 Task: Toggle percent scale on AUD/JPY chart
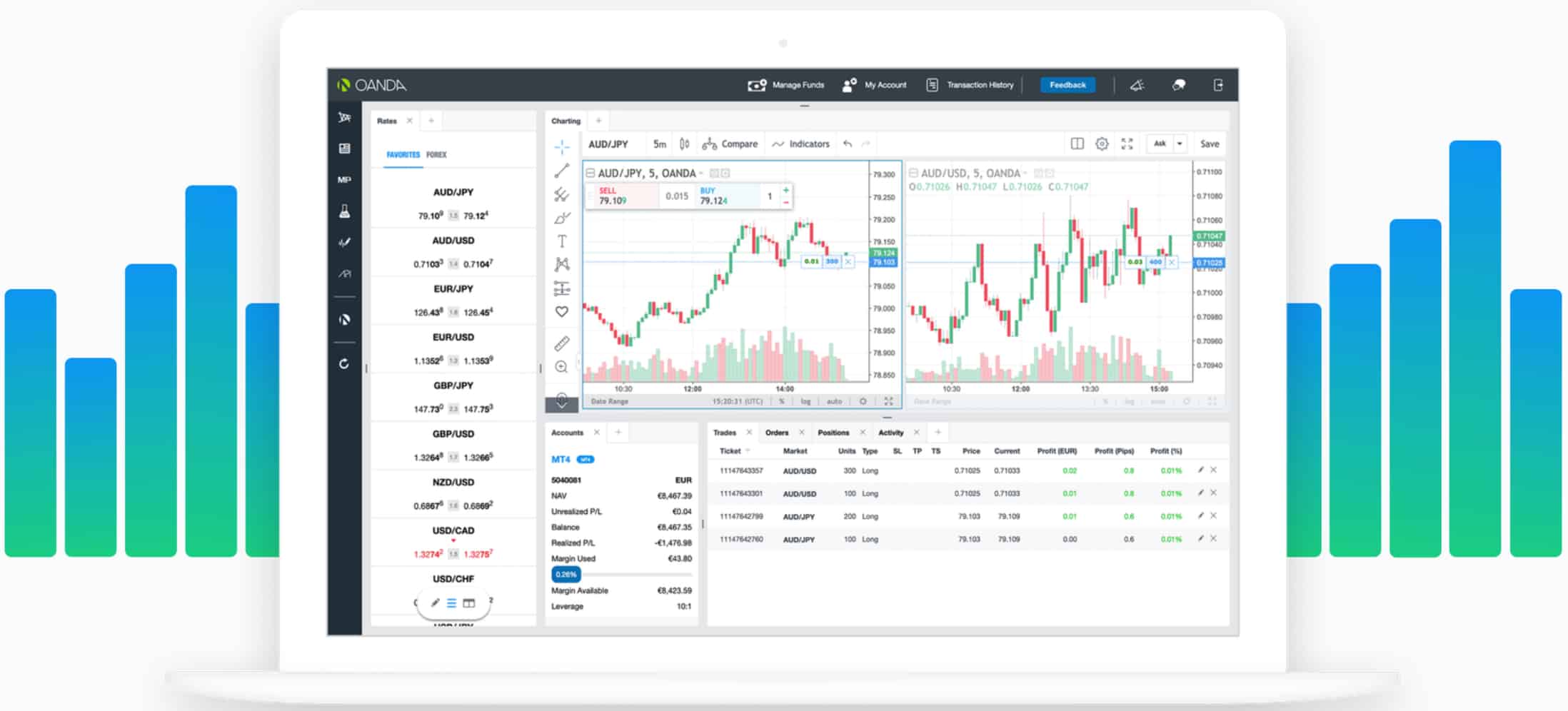(x=782, y=402)
